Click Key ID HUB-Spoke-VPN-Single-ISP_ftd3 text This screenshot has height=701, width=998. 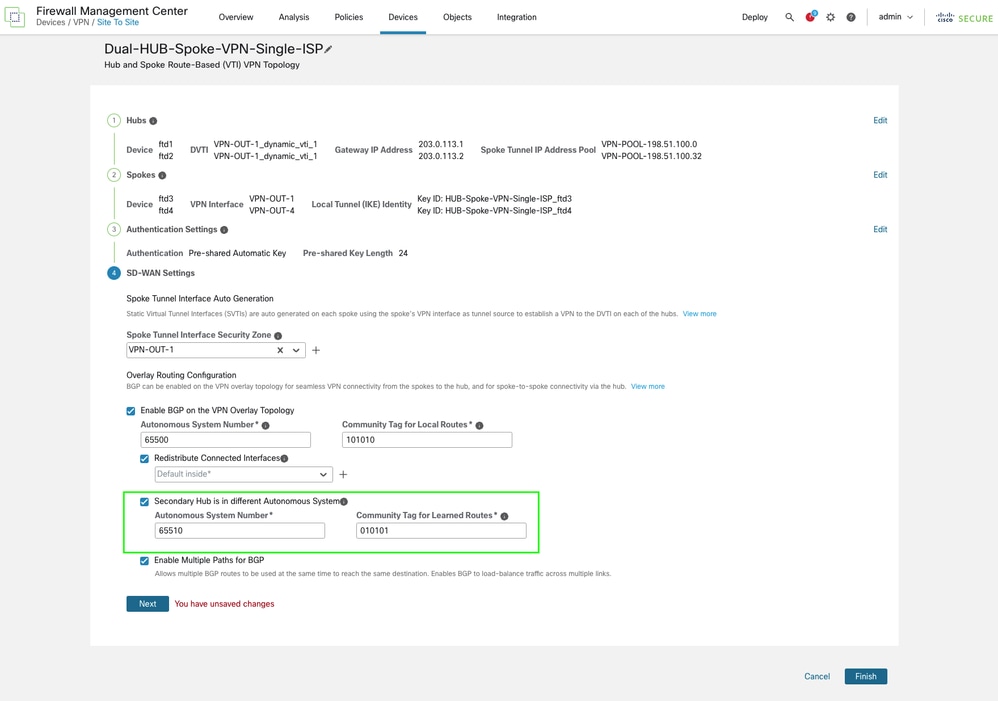(x=495, y=199)
